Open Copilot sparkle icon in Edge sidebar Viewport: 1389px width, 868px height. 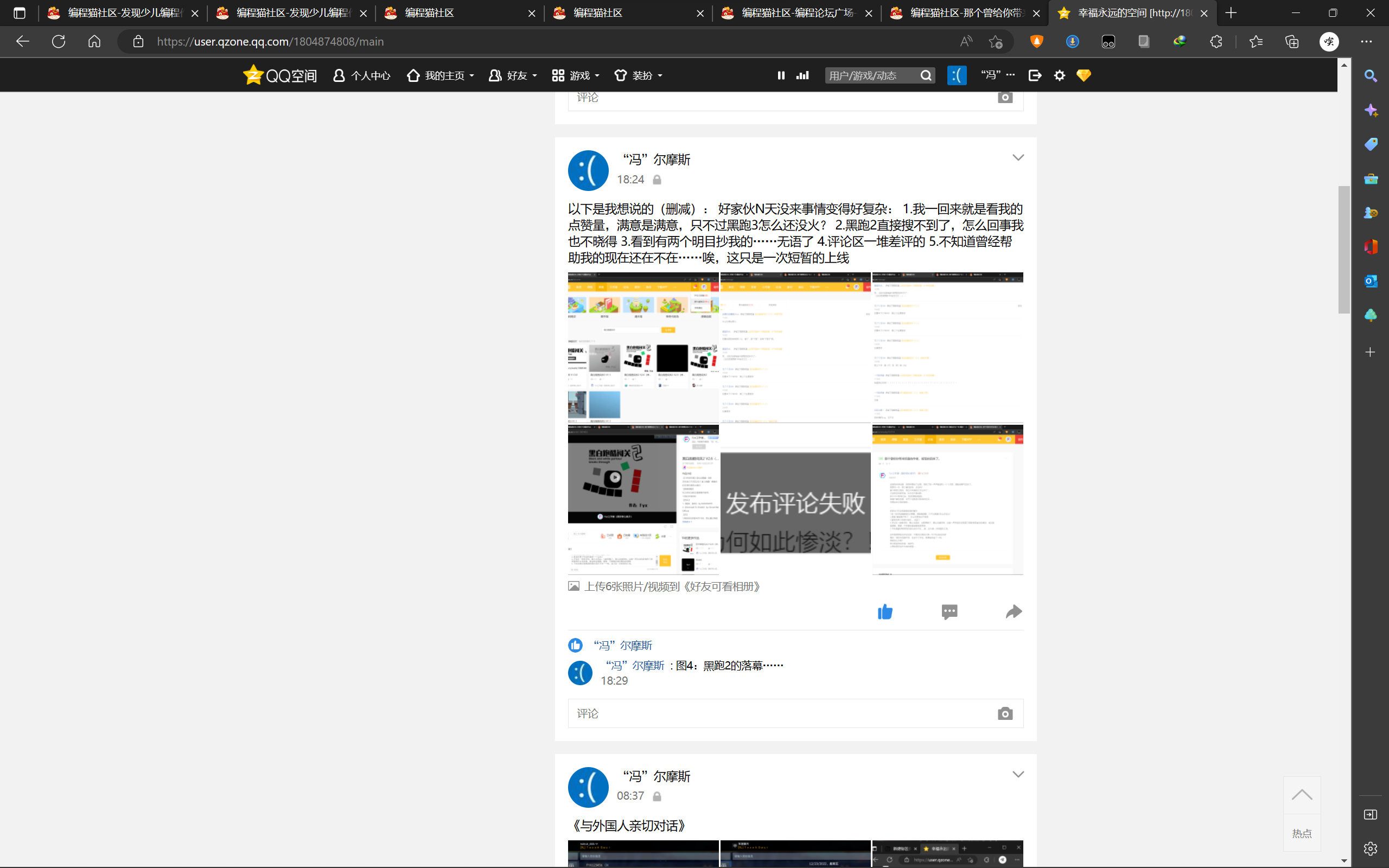pos(1371,110)
